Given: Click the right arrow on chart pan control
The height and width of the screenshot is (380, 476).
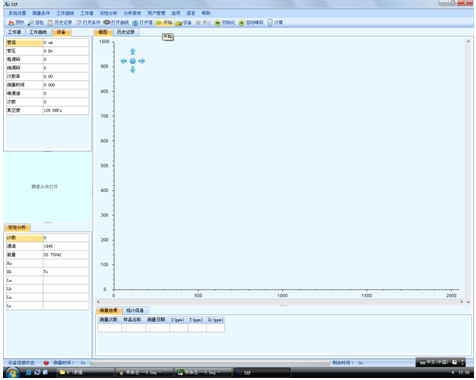Looking at the screenshot, I should [x=142, y=61].
